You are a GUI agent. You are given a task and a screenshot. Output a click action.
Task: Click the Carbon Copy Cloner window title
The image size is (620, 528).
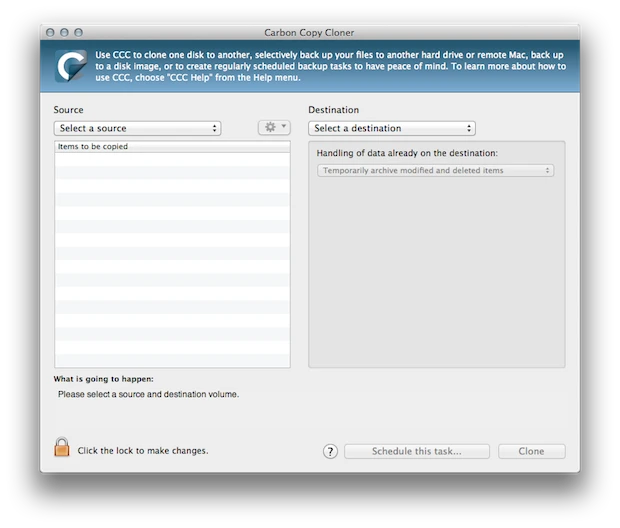pyautogui.click(x=309, y=32)
